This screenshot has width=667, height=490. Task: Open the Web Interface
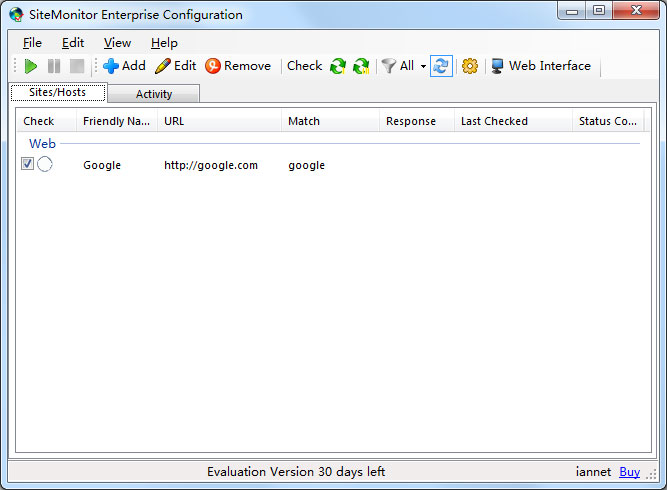point(541,66)
